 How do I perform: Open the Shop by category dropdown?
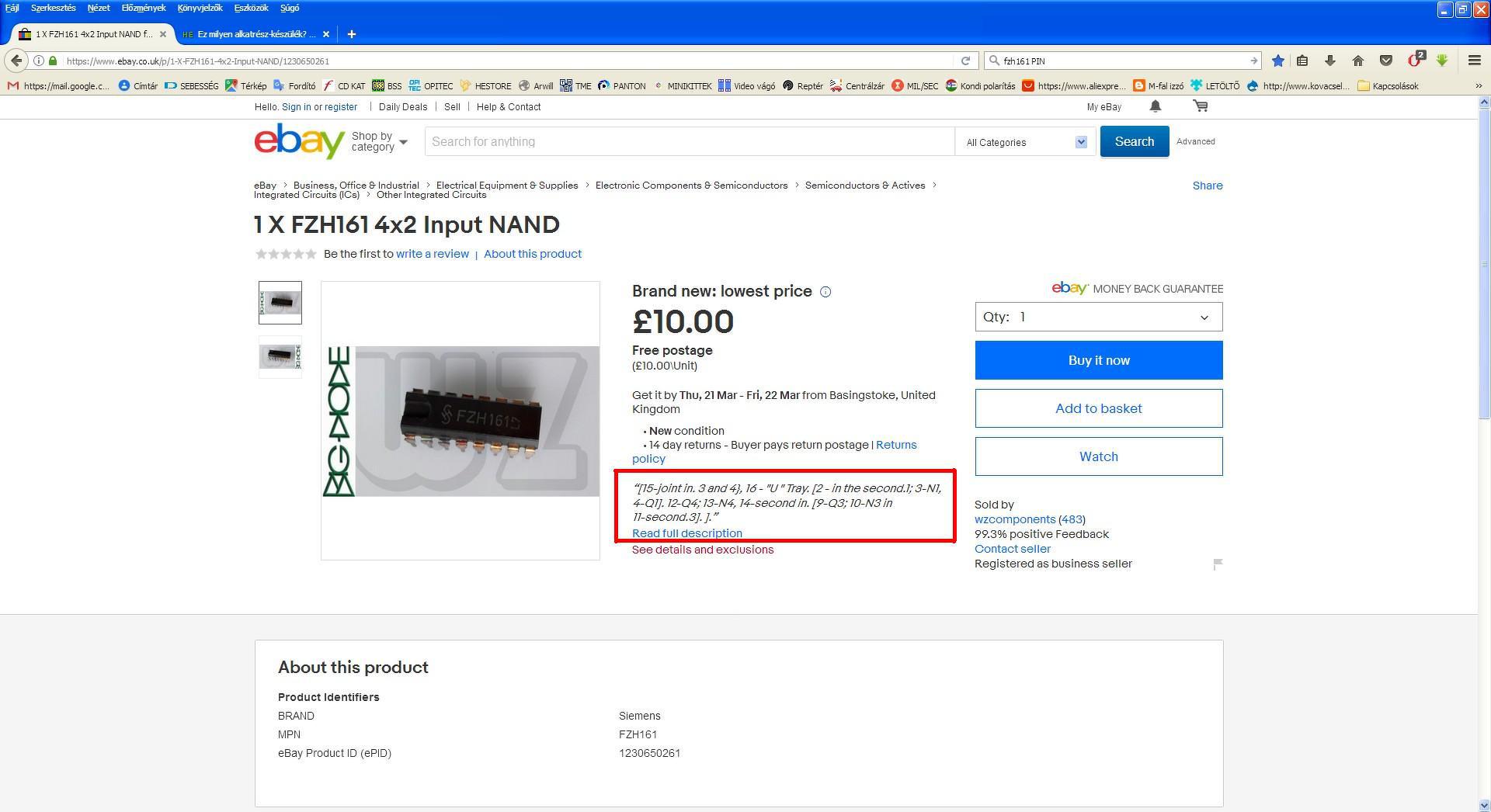click(379, 141)
